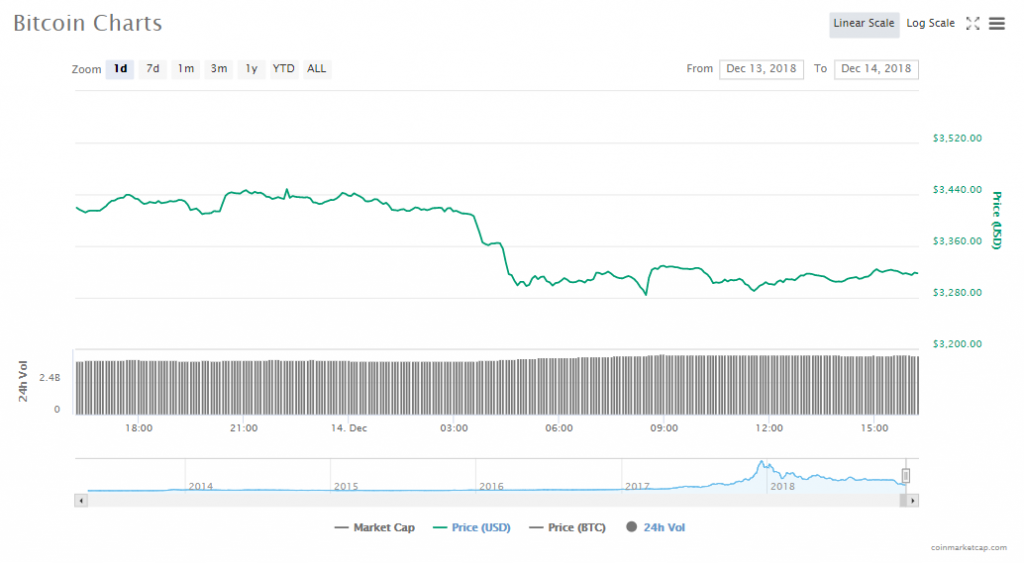Image resolution: width=1024 pixels, height=563 pixels.
Task: Toggle the 24h Vol legend series
Action: [656, 527]
